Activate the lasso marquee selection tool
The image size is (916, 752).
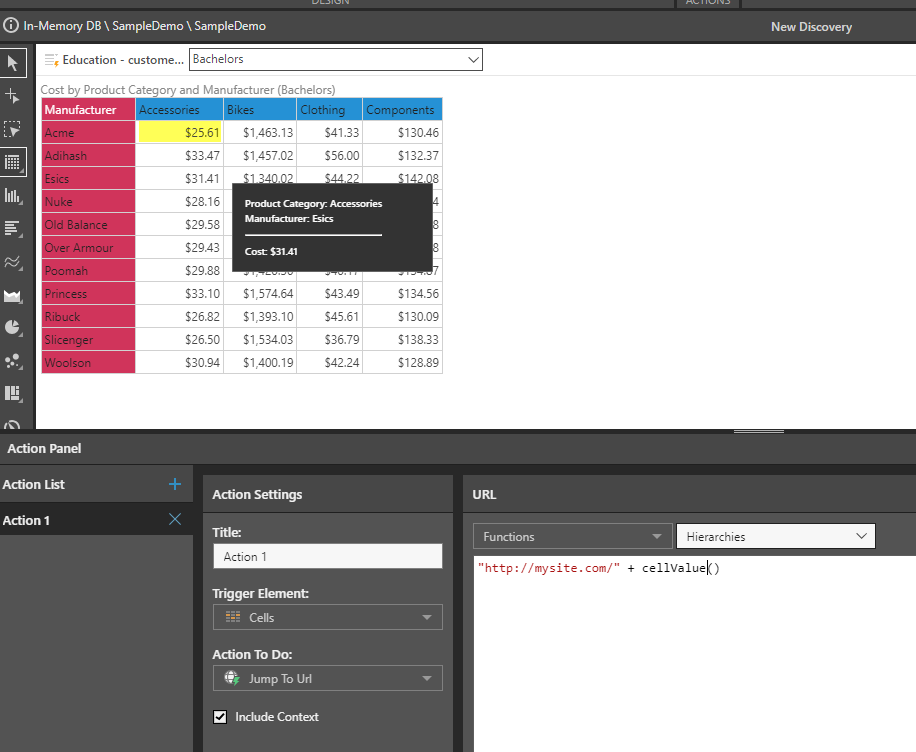pos(12,129)
